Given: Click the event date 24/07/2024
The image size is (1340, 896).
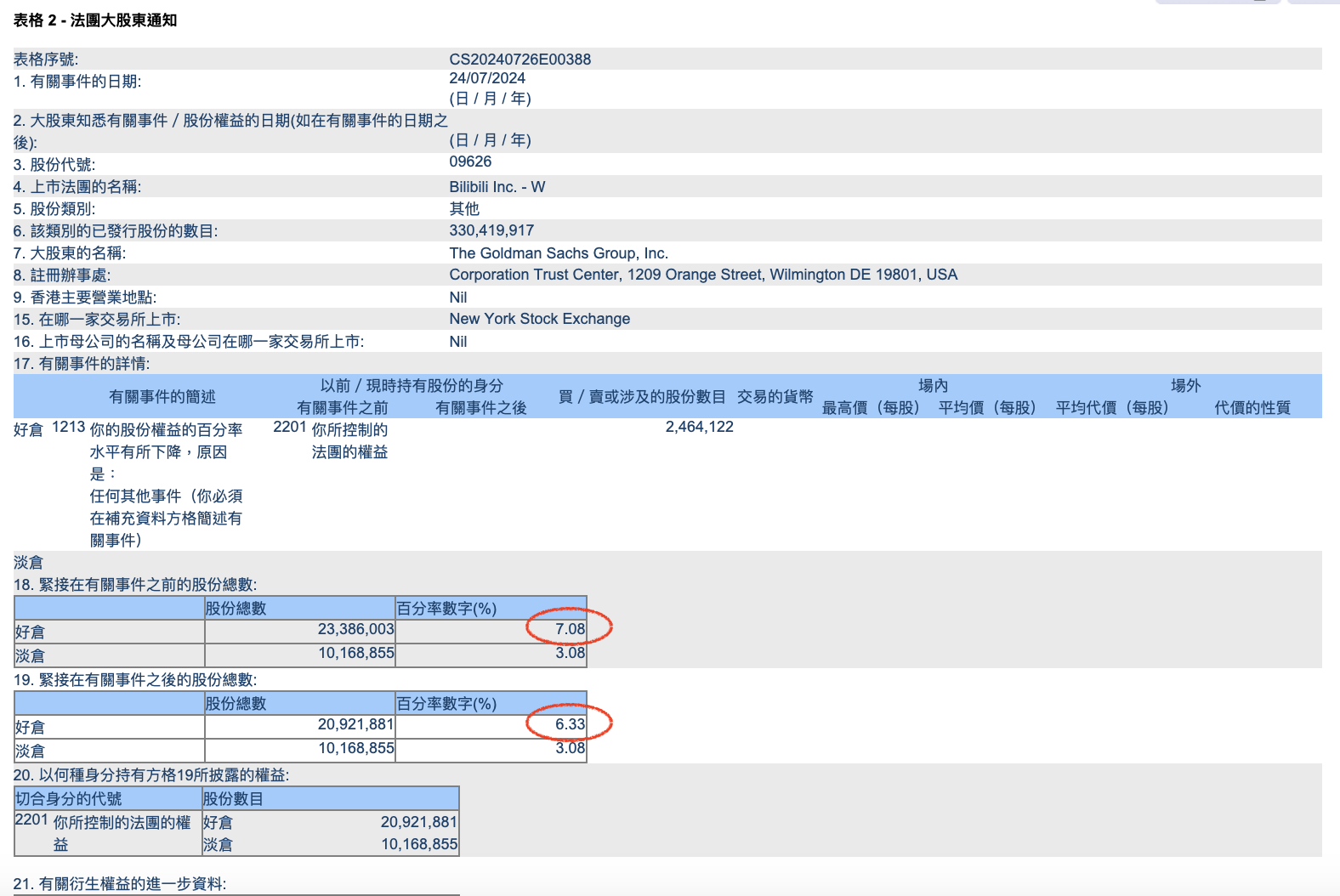Looking at the screenshot, I should 487,78.
